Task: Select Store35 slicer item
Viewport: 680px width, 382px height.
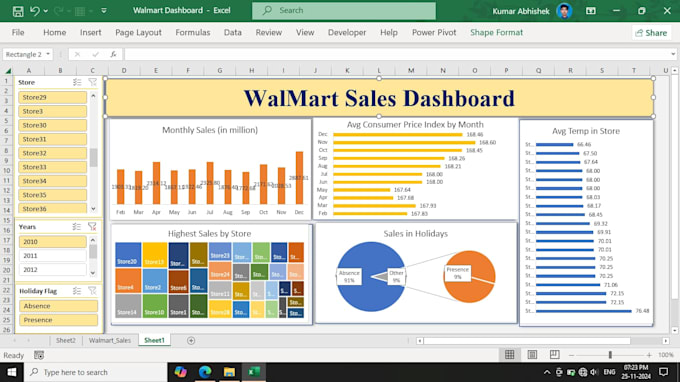Action: (52, 195)
